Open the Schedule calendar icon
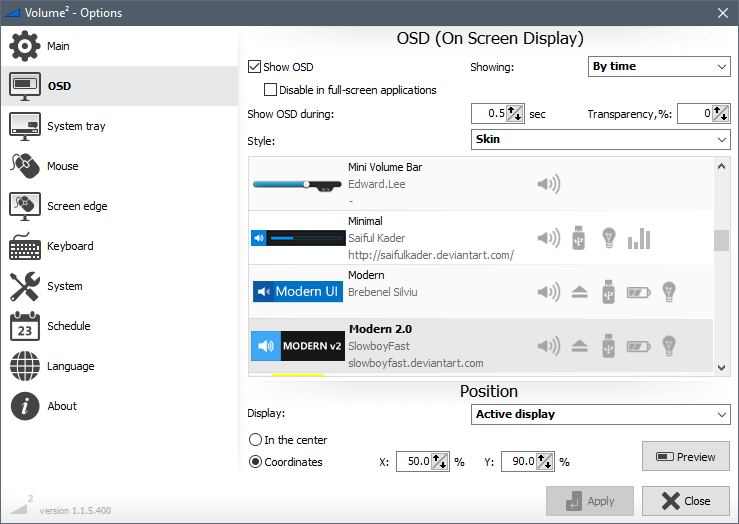Image resolution: width=739 pixels, height=524 pixels. click(x=25, y=326)
